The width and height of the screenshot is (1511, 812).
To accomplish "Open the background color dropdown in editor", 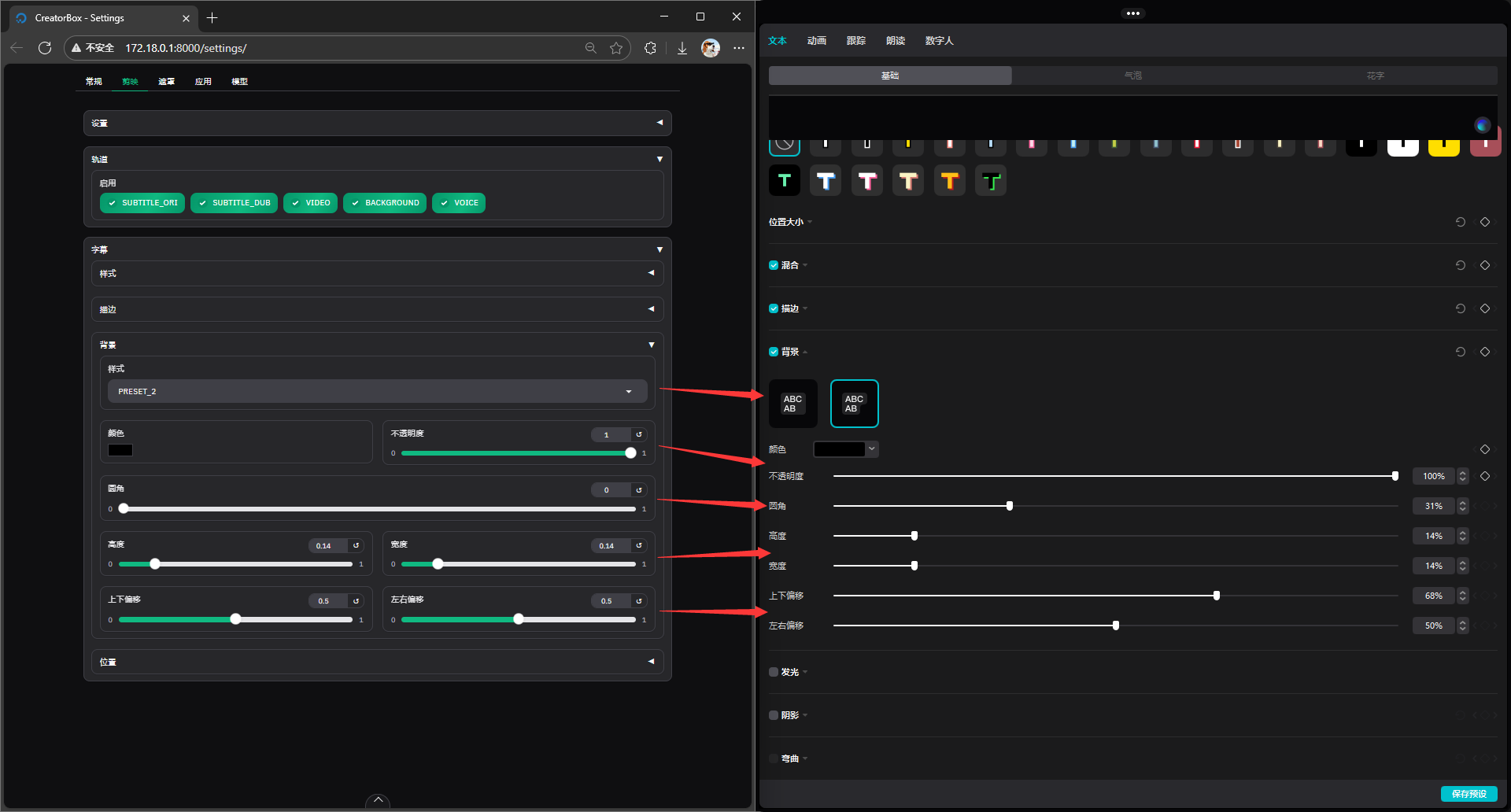I will point(871,449).
